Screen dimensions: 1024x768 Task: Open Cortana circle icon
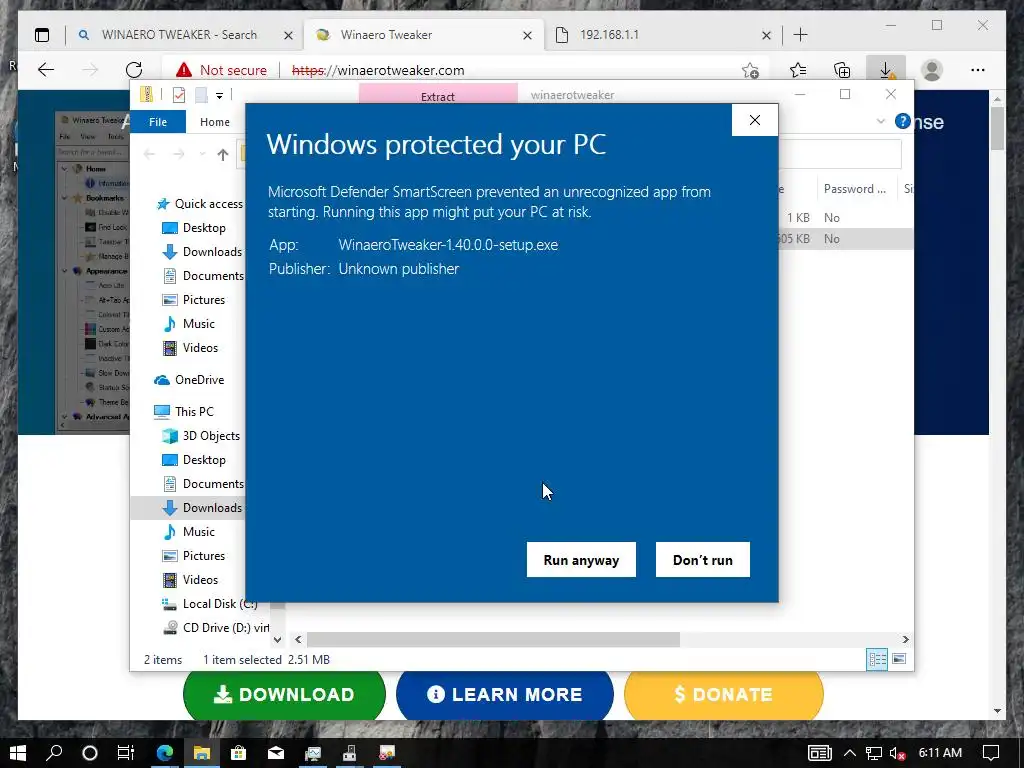[x=90, y=753]
